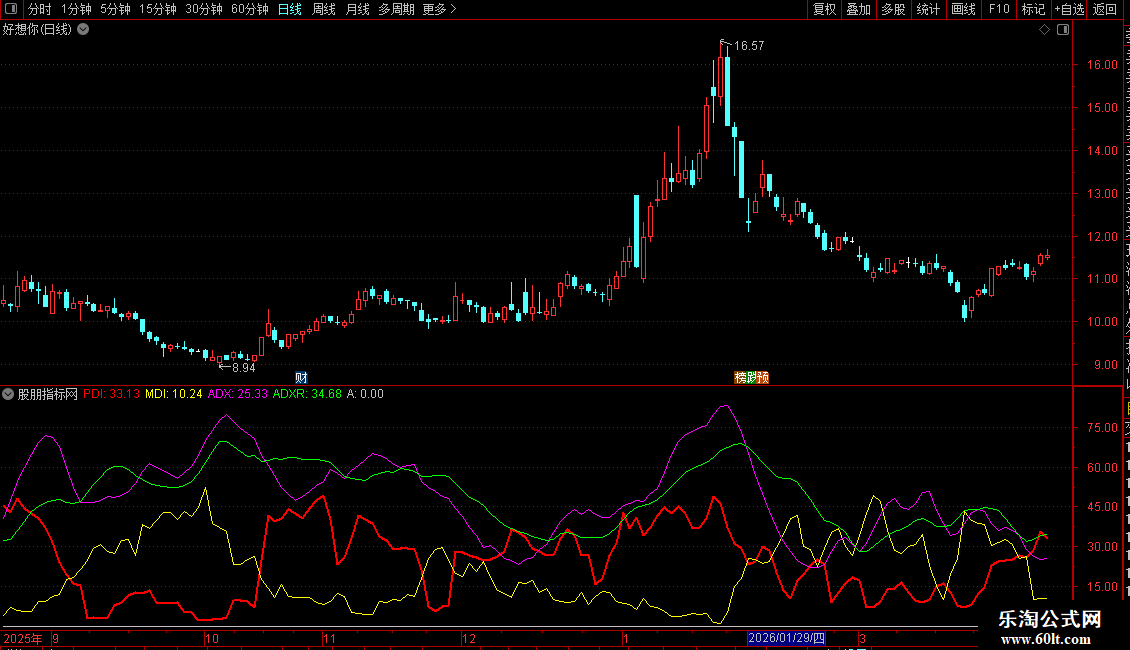Toggle the right side panel icon
Screen dimensions: 1130x650
(1061, 29)
